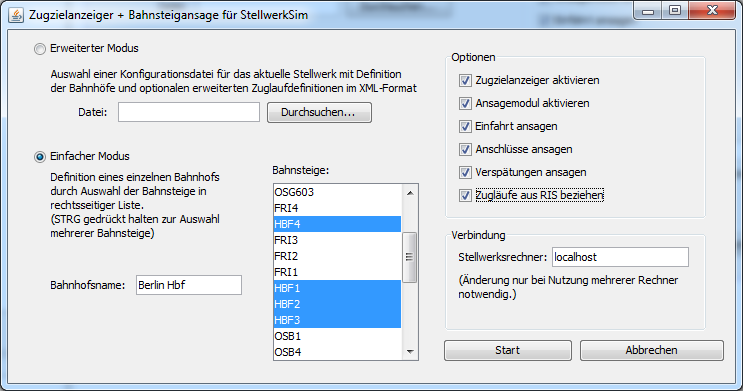Click the Bahnhofsname field with Berlin Hbf
The width and height of the screenshot is (743, 391).
(x=189, y=285)
